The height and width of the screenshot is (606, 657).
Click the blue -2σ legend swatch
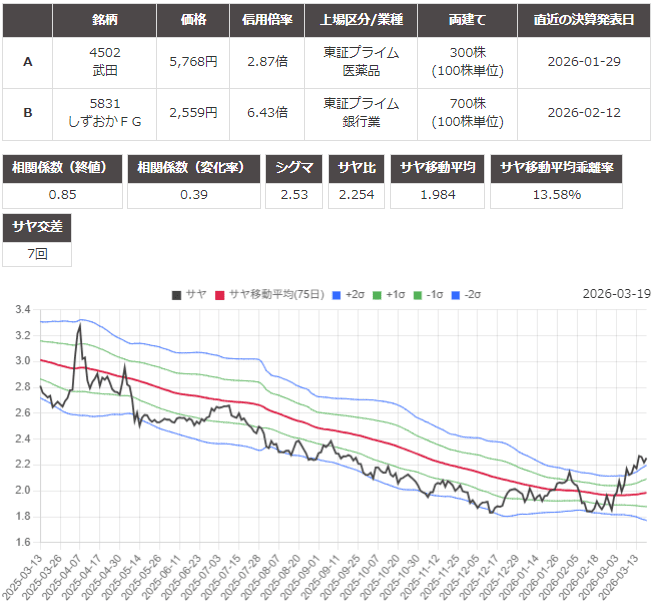[457, 294]
